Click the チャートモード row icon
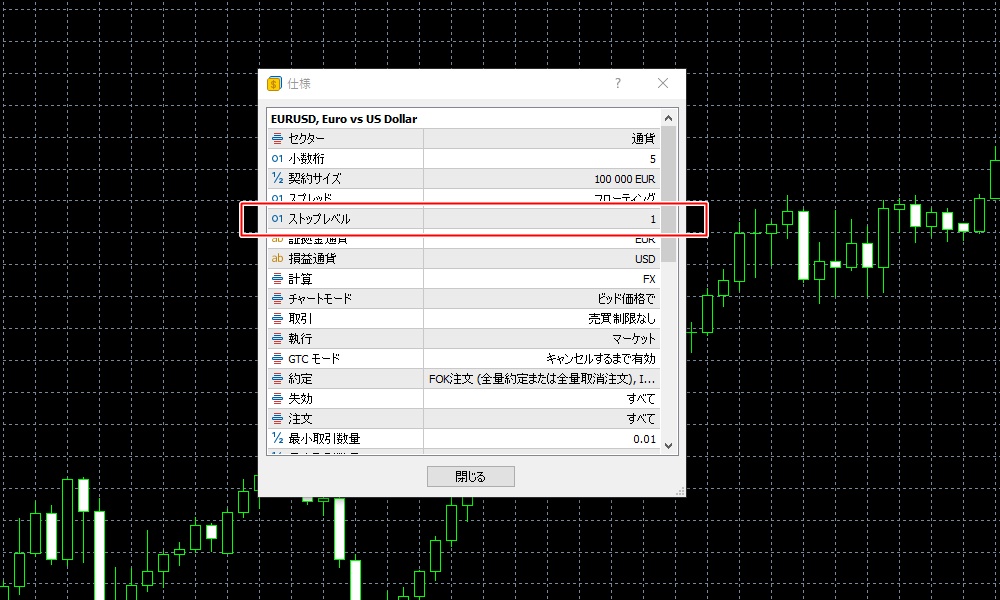Screen dimensions: 1000x600 [278, 299]
